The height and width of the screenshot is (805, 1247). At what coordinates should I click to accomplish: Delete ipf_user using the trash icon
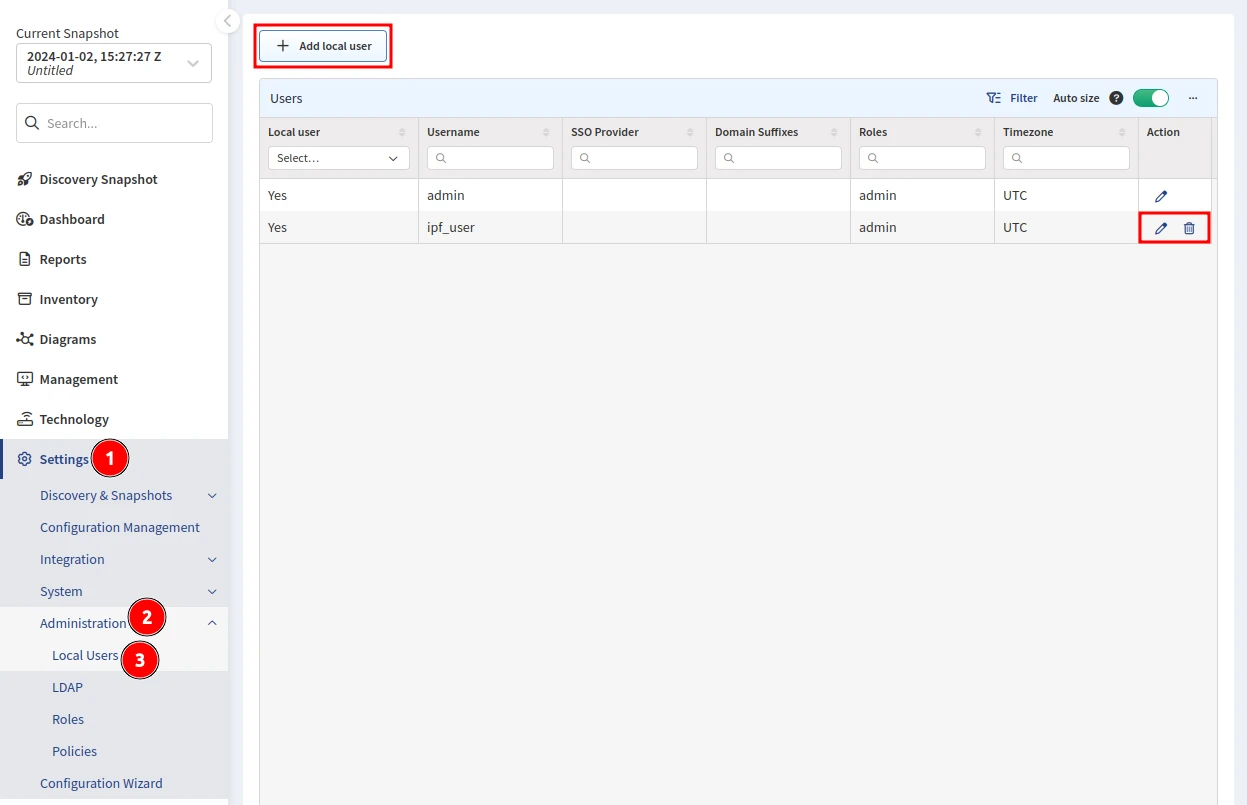(x=1189, y=228)
